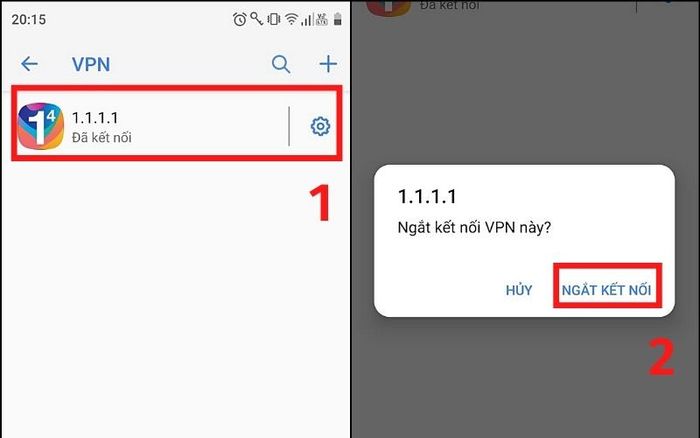Tap the VPN key status bar icon
Screen dimensions: 700x438
point(256,19)
